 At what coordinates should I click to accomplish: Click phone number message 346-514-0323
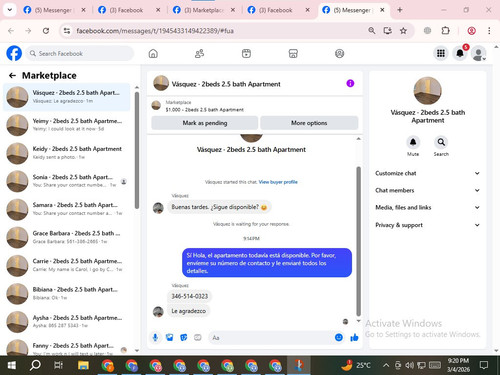189,296
